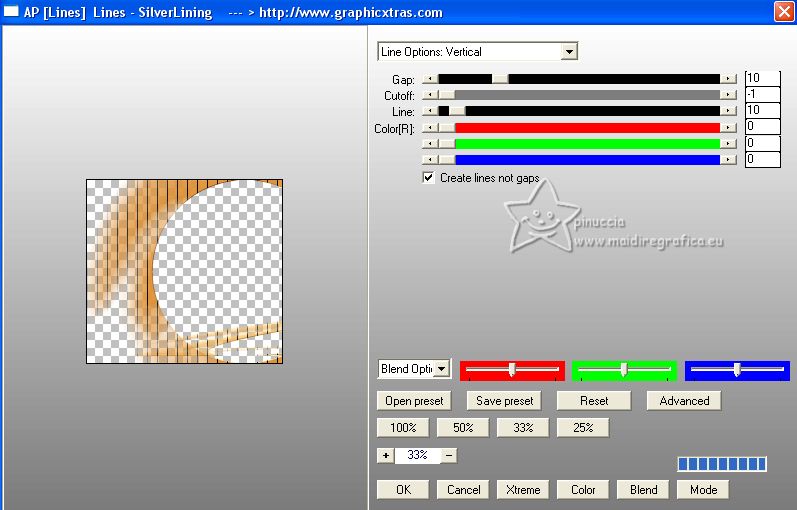Click the red color value field

pyautogui.click(x=762, y=127)
